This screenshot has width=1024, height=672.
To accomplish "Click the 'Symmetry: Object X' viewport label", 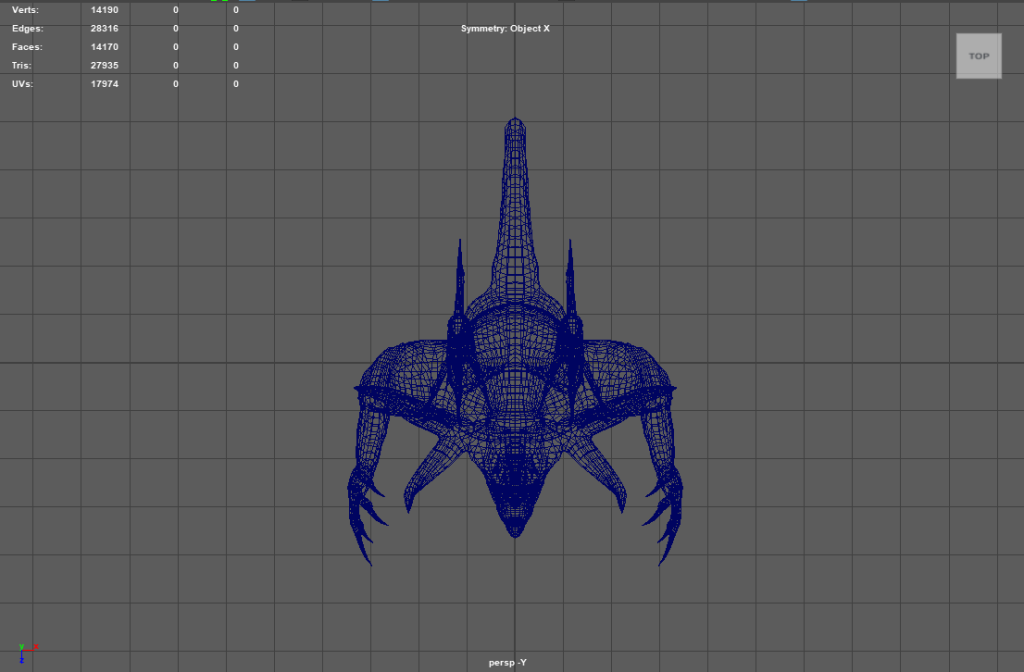I will [x=505, y=28].
